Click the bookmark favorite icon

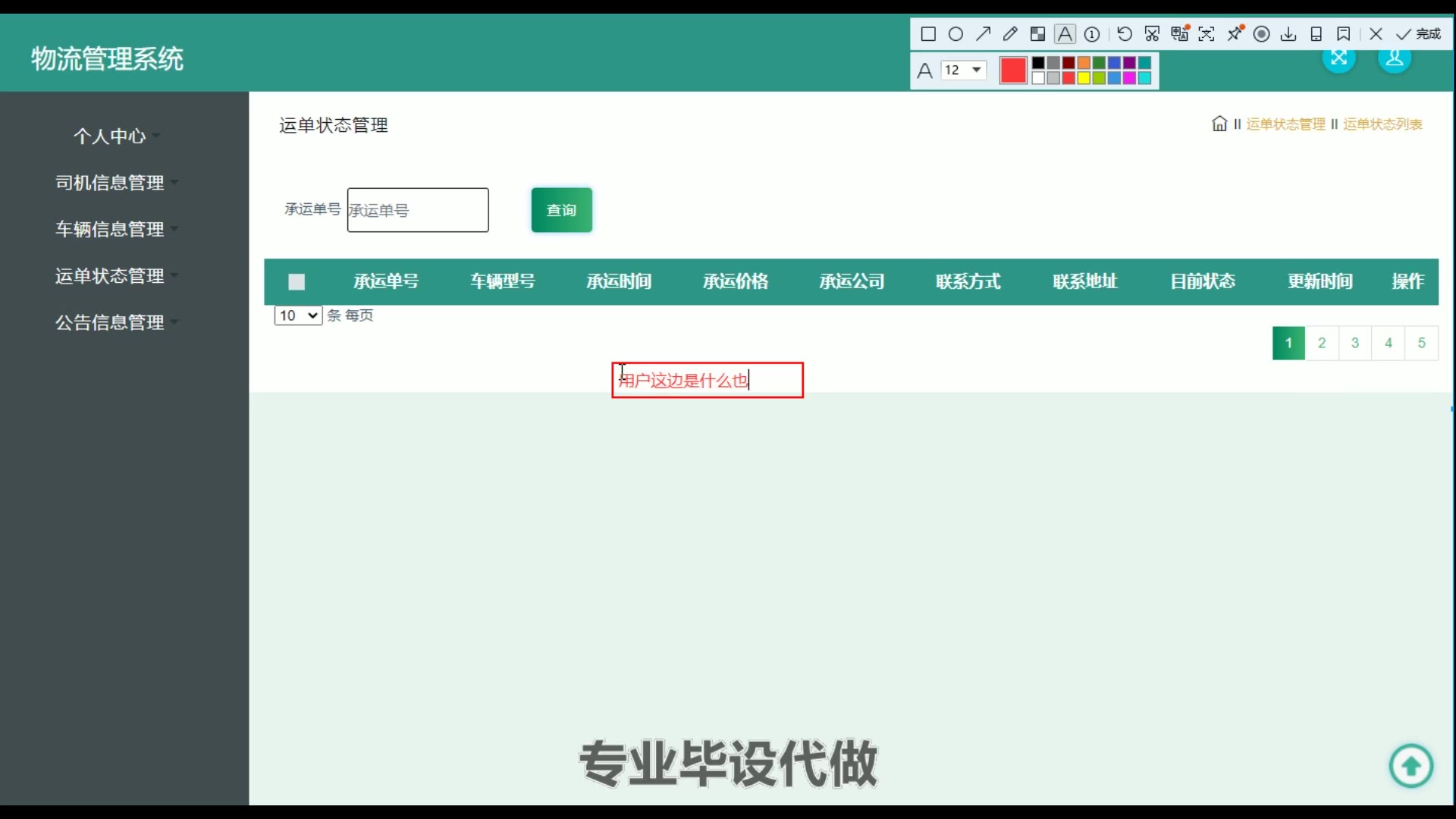pos(1343,34)
